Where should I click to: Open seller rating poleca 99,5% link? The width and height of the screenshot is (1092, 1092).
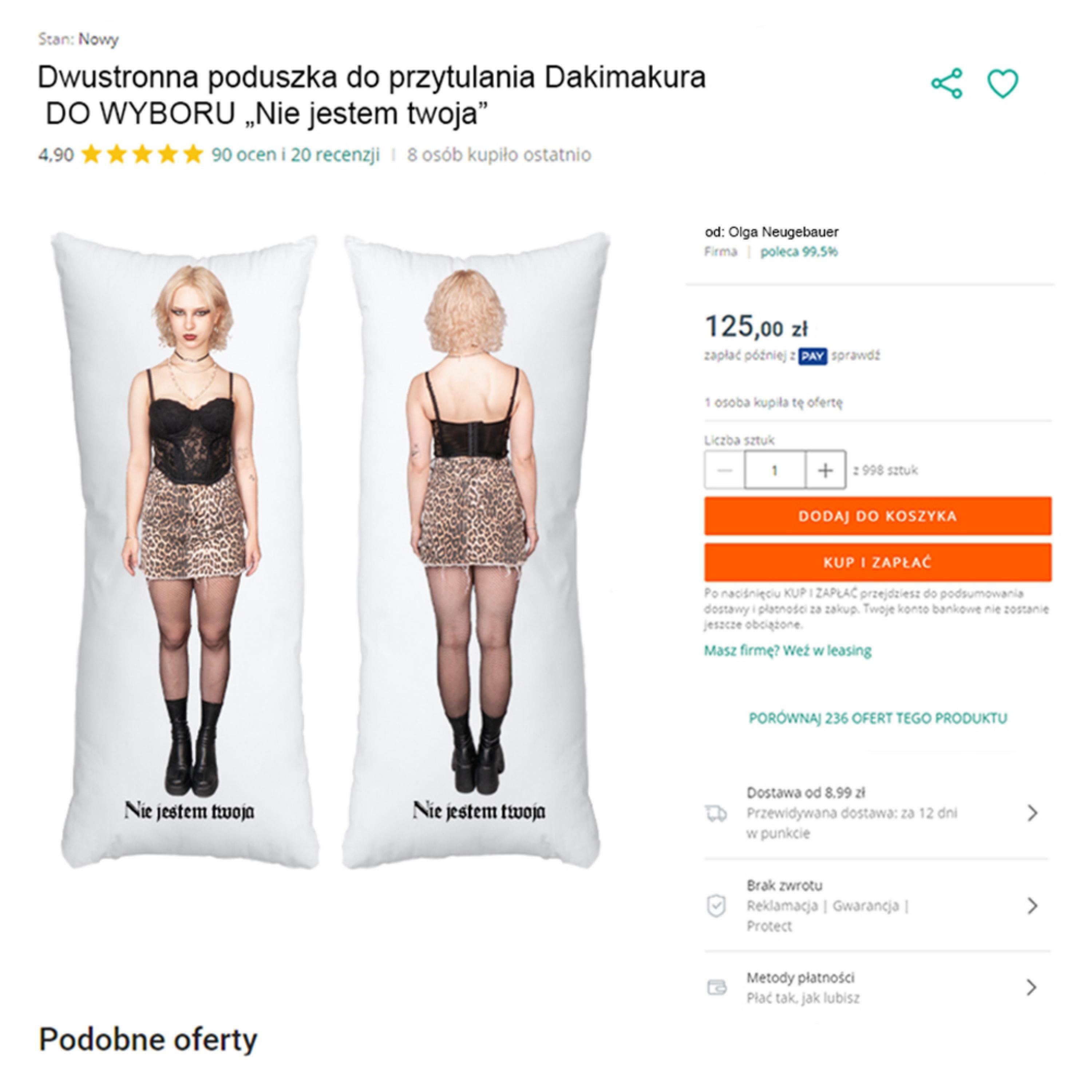click(799, 252)
